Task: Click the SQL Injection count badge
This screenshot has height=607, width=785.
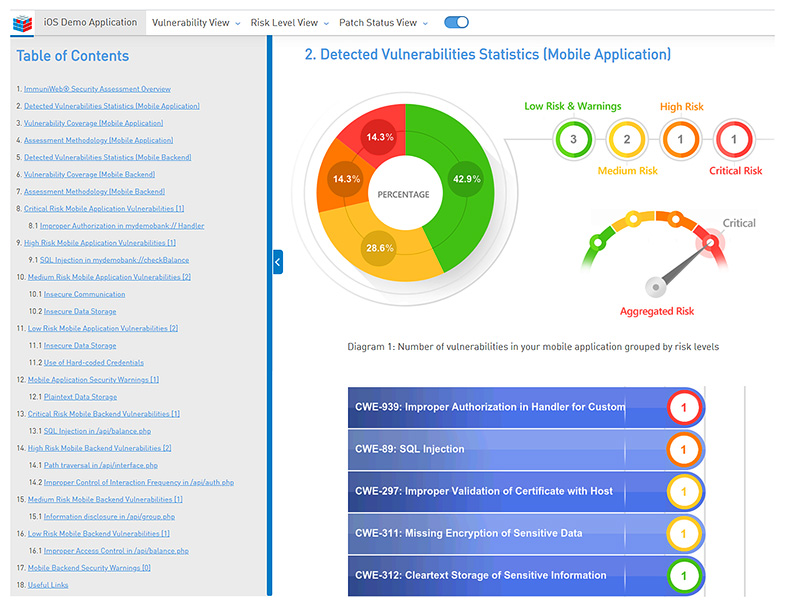Action: pos(684,450)
